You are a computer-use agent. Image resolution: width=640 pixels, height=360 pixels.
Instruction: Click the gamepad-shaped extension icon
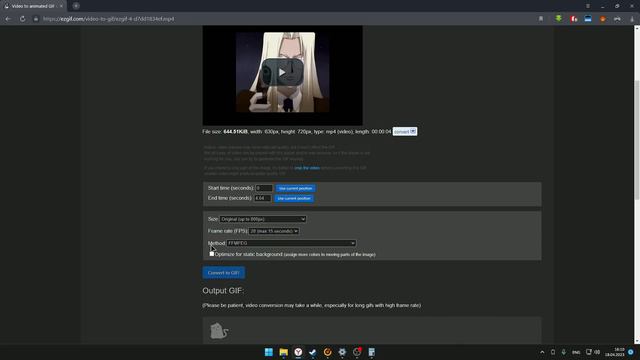click(617, 19)
